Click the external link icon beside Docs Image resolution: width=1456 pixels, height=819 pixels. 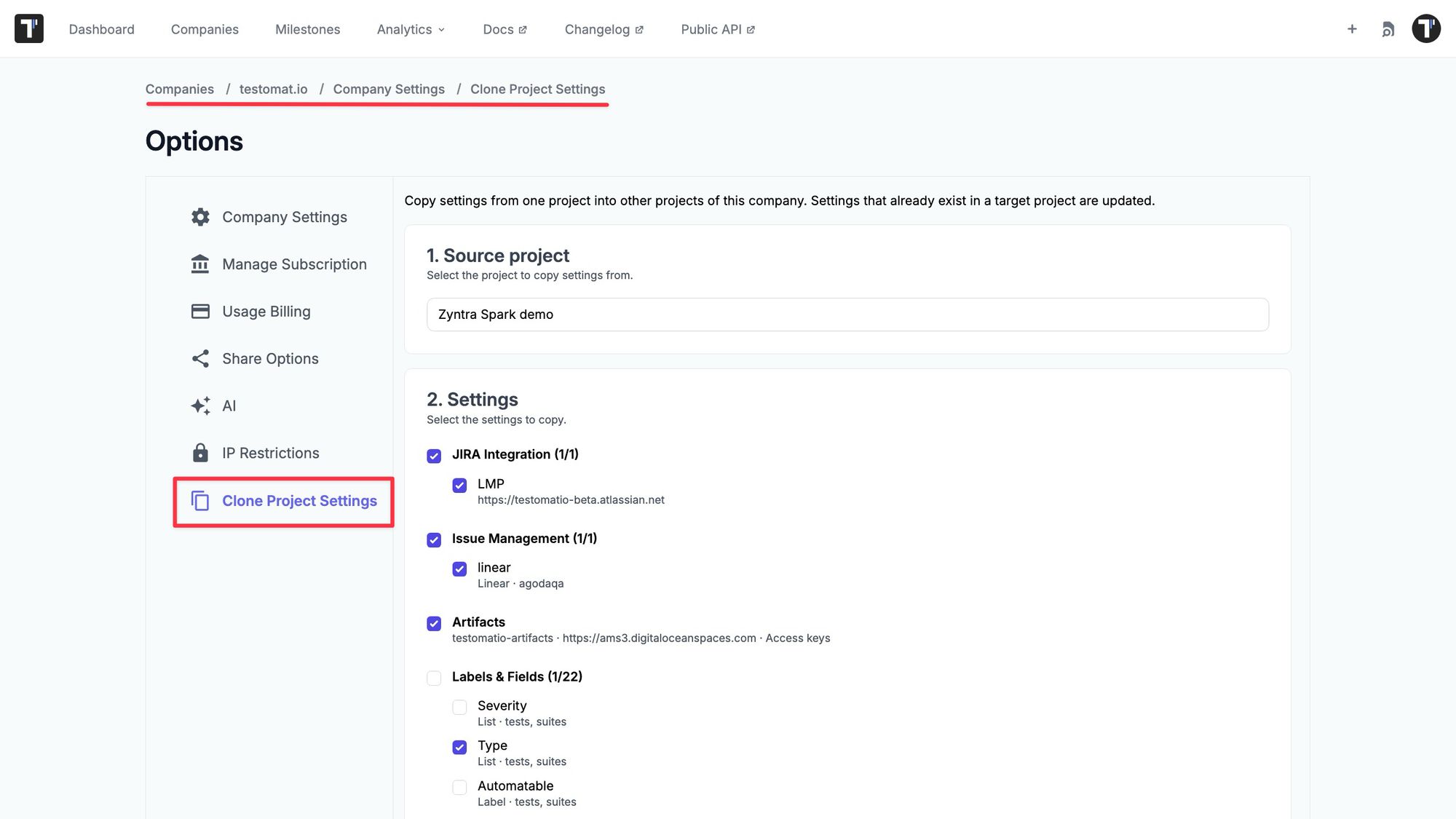pyautogui.click(x=523, y=30)
